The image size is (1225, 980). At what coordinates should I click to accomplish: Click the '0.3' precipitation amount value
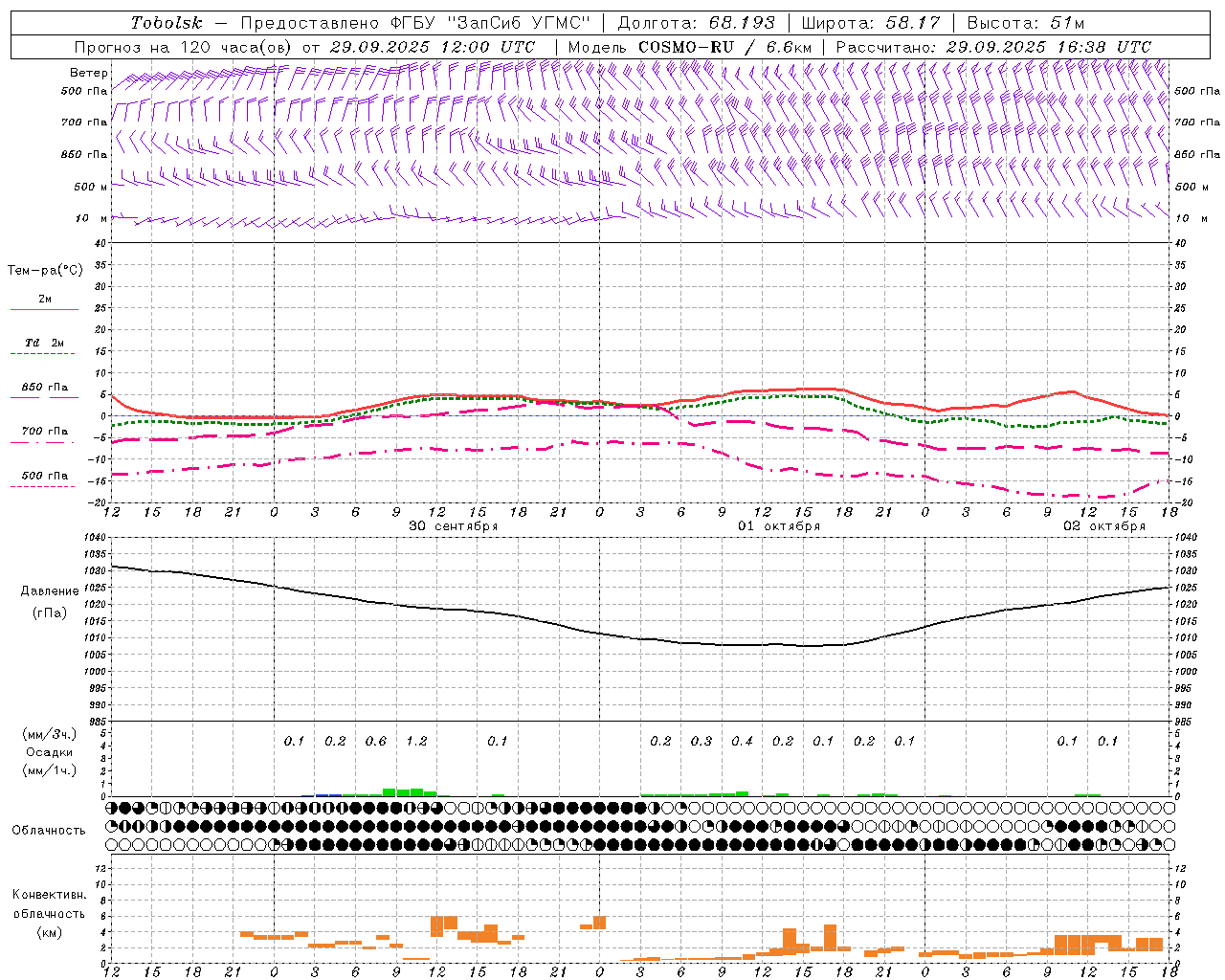[x=702, y=741]
